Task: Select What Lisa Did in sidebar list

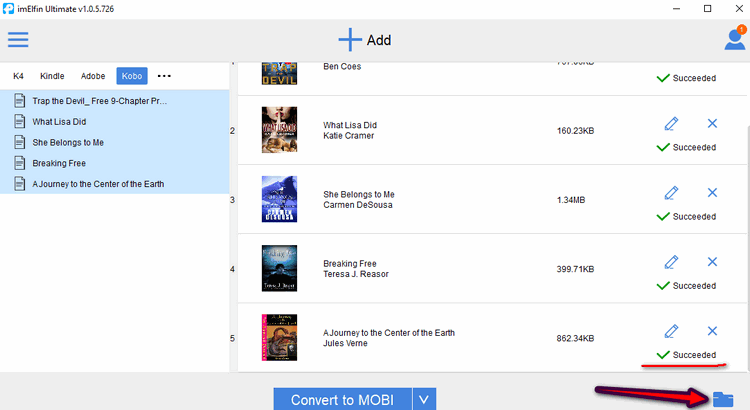Action: 115,122
